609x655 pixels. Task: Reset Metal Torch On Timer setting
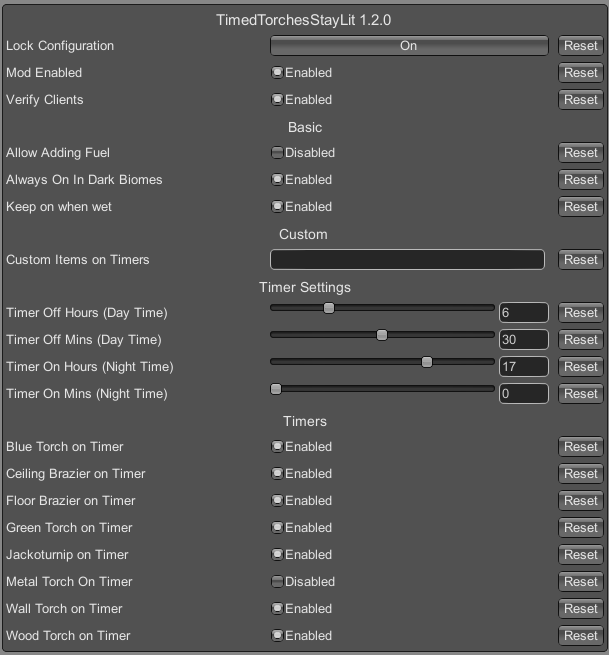[x=581, y=581]
